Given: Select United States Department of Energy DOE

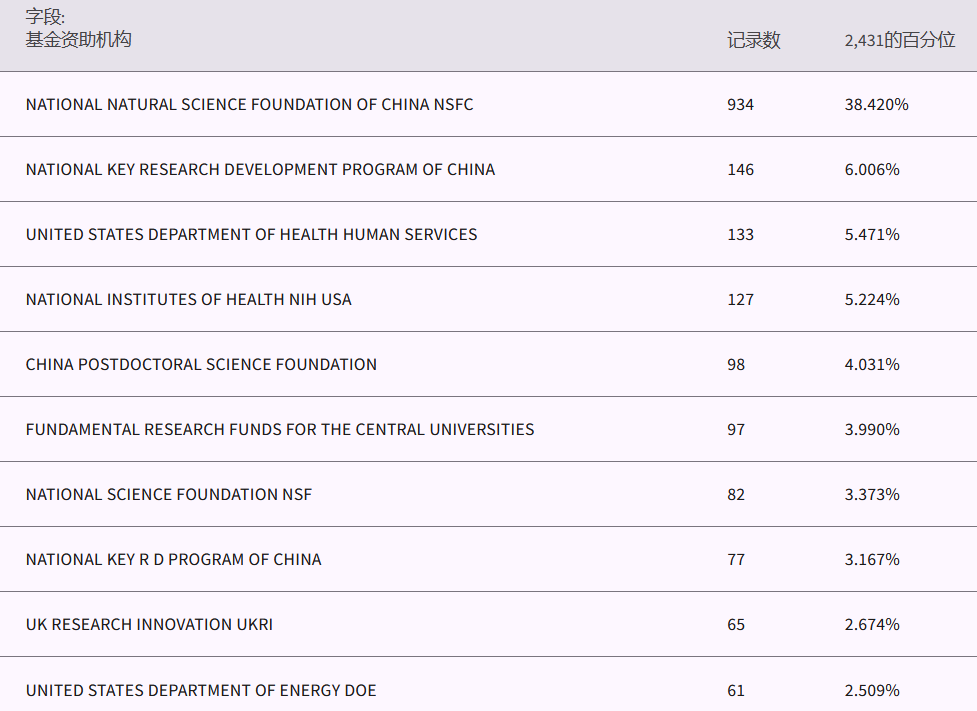Looking at the screenshot, I should point(201,691).
